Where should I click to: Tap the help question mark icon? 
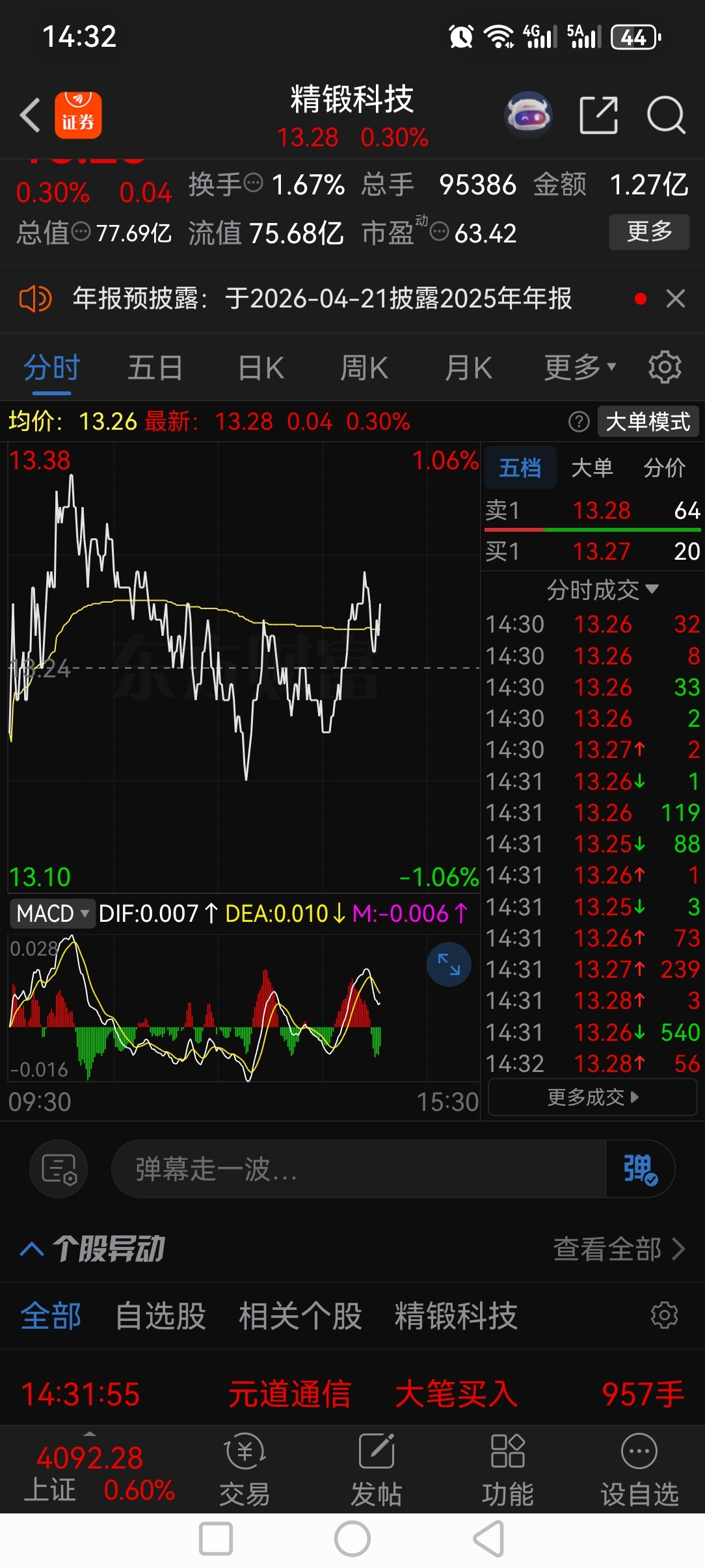[x=579, y=422]
